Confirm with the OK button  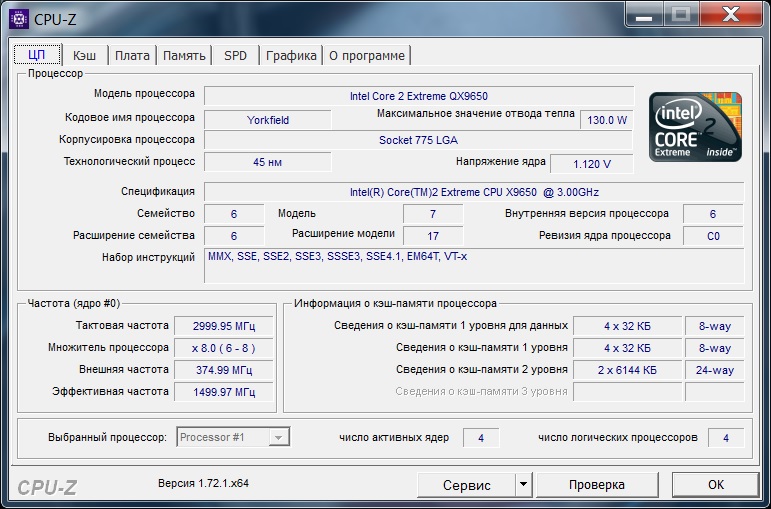pyautogui.click(x=715, y=485)
